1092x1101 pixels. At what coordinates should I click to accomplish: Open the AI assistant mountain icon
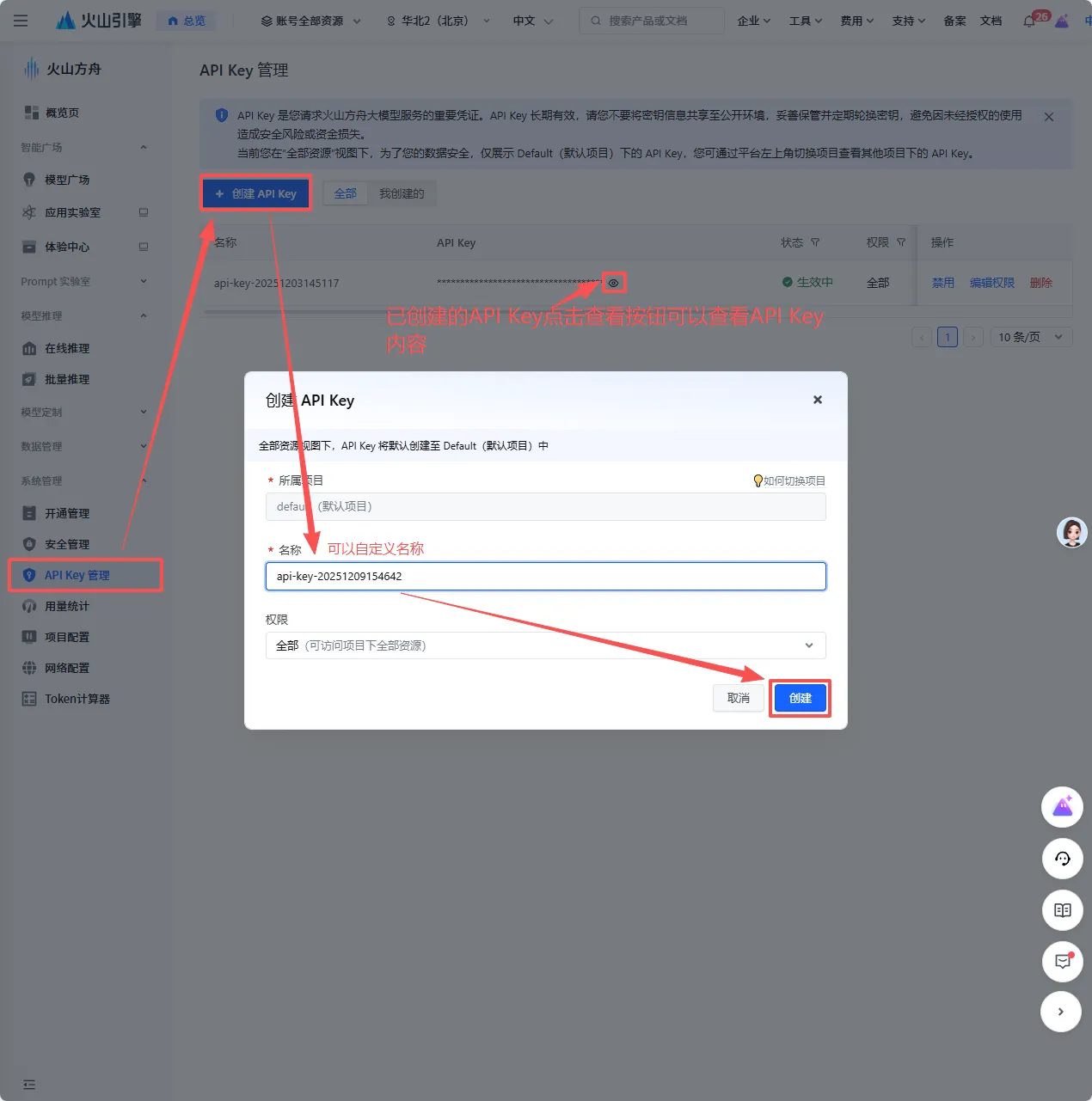(x=1062, y=806)
